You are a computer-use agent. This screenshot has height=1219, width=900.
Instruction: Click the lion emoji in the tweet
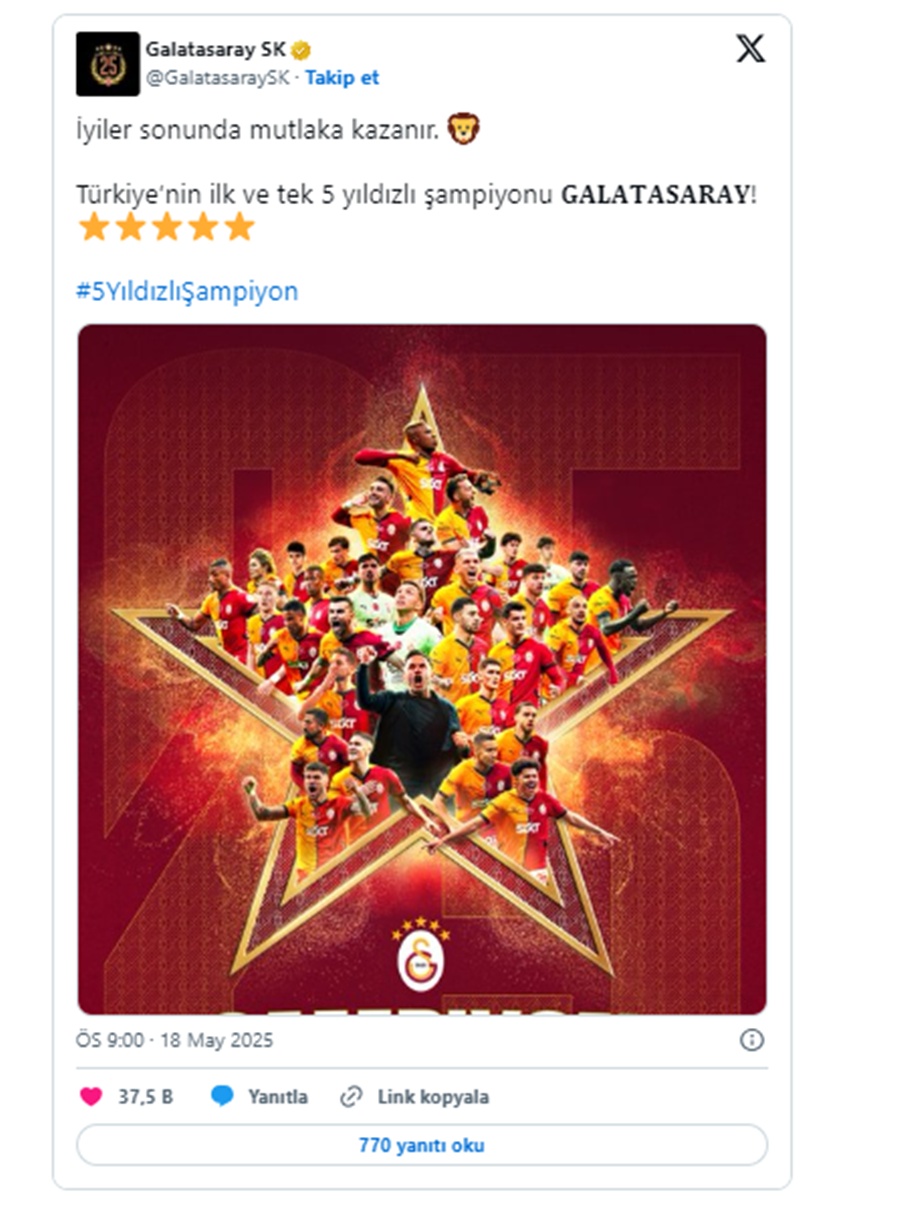[x=463, y=128]
